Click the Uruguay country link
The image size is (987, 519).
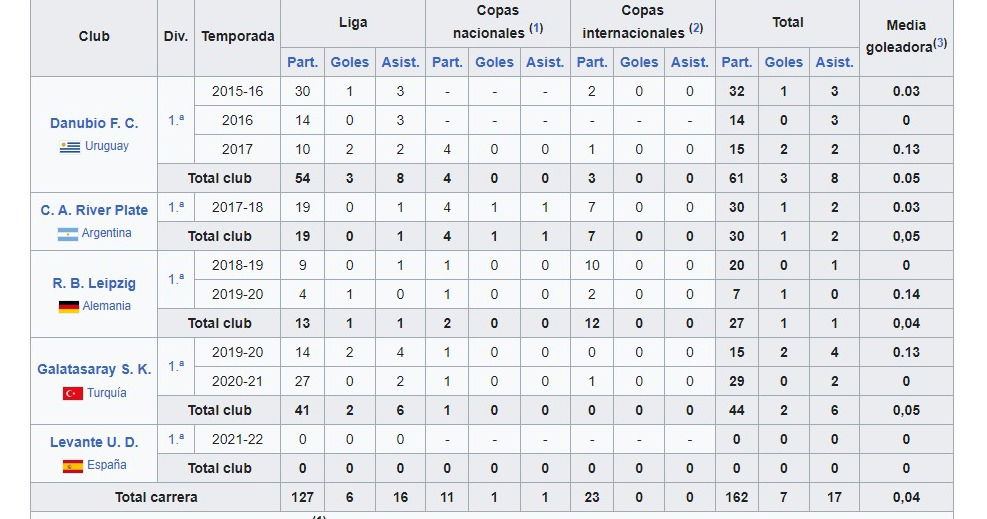coord(107,146)
